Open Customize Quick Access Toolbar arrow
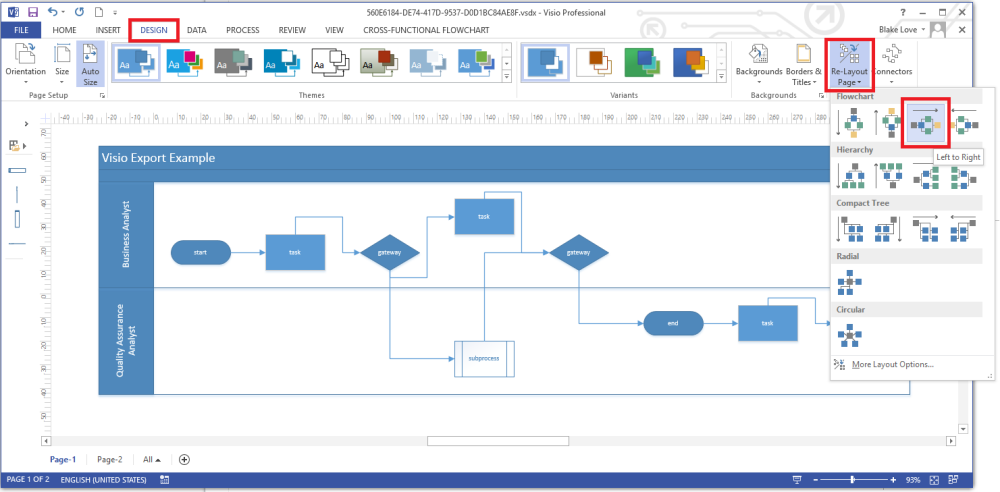 click(x=115, y=13)
